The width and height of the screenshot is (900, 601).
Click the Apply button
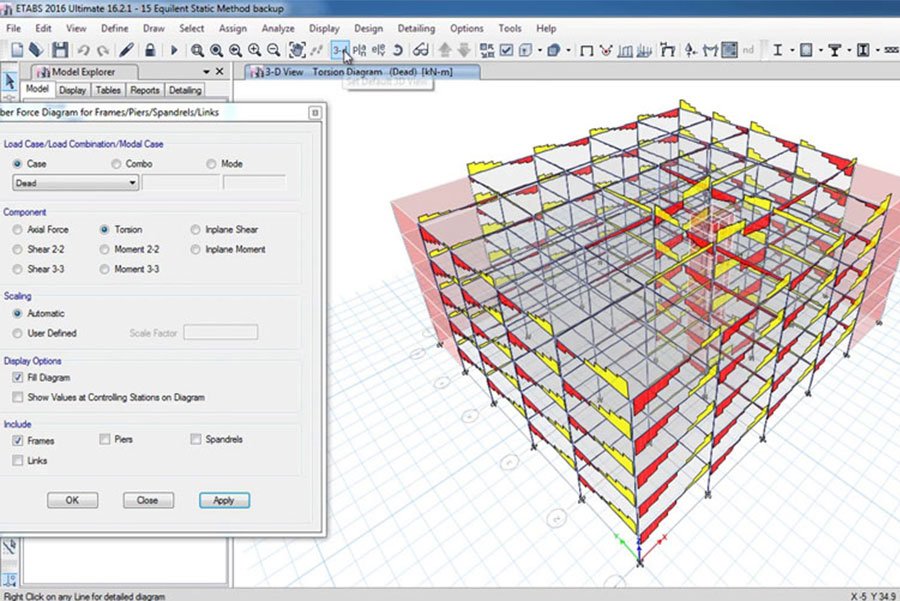click(224, 500)
